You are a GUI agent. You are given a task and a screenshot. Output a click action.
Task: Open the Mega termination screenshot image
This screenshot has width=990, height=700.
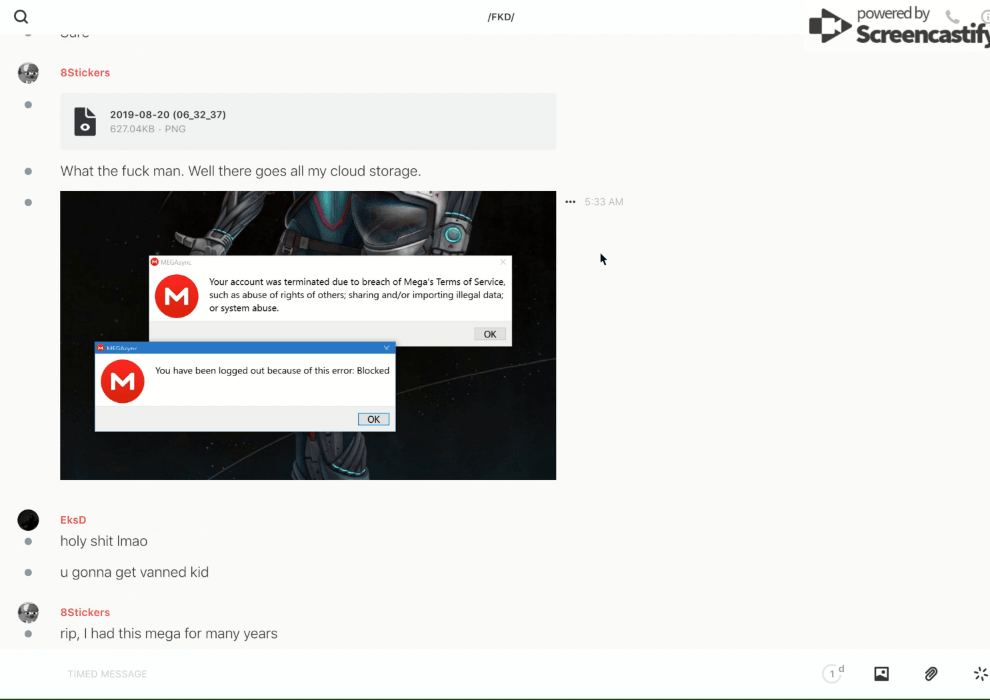tap(308, 335)
